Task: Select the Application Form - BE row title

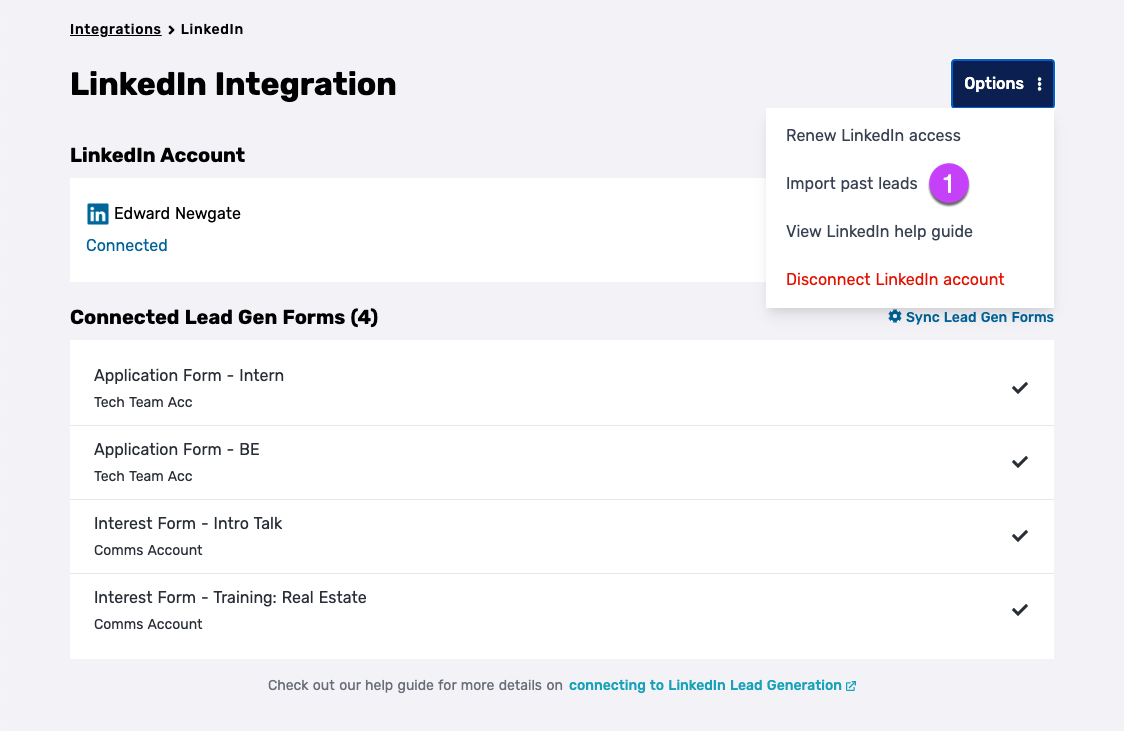Action: [x=176, y=449]
